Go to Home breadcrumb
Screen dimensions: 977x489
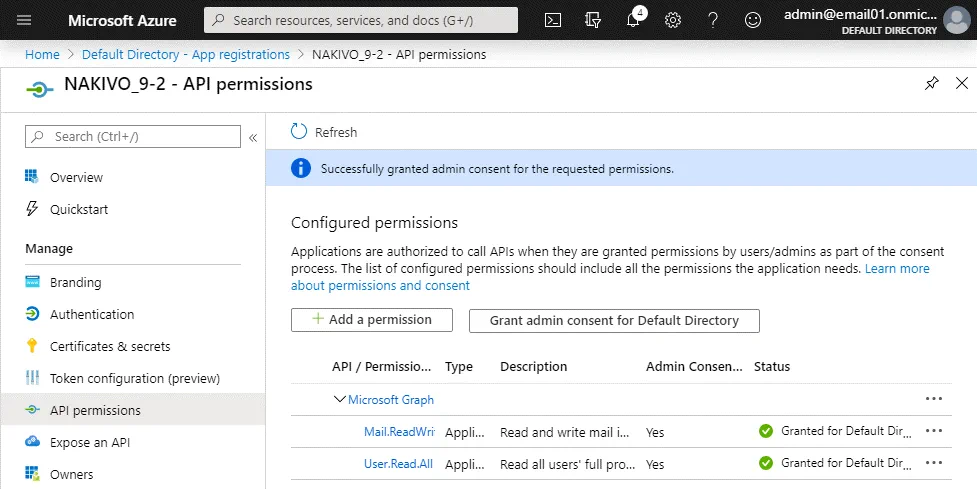tap(42, 54)
